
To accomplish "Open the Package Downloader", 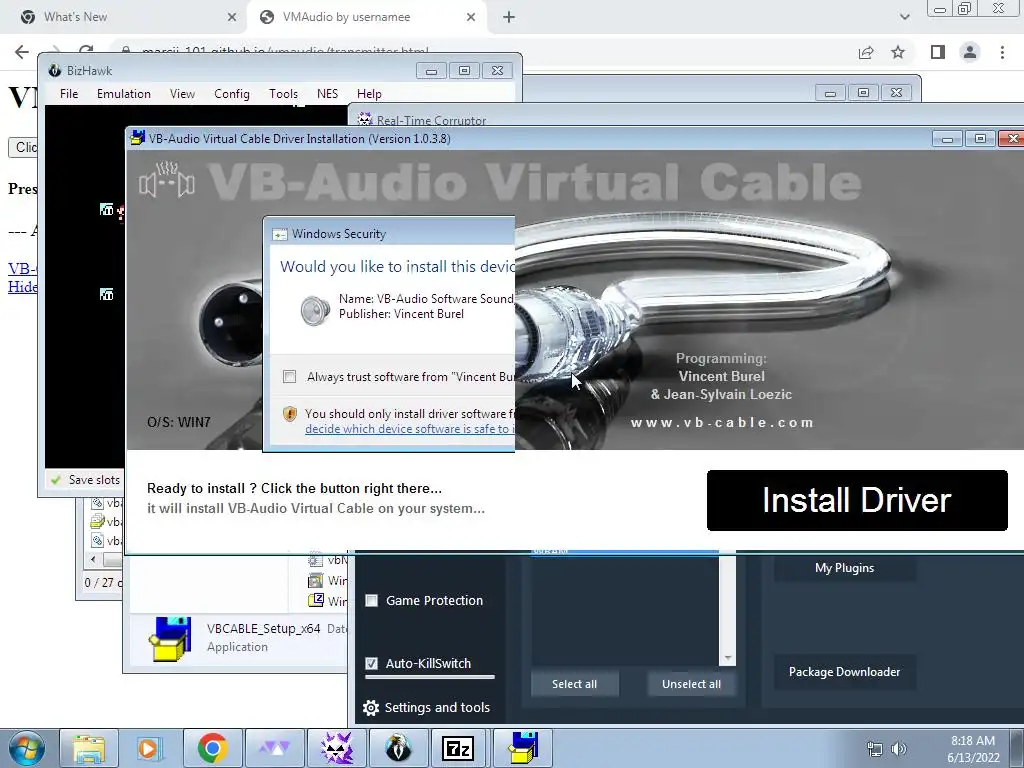I will tap(844, 671).
